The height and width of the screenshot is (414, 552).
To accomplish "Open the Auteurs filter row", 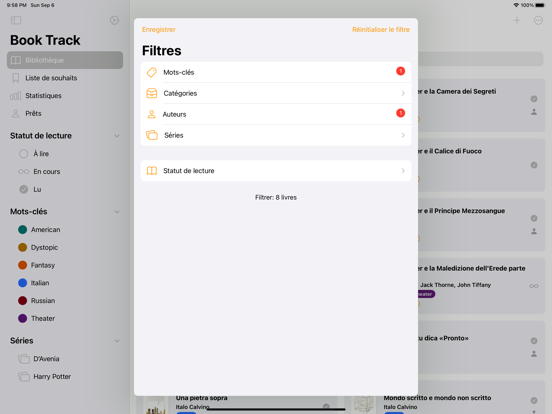I will (x=276, y=114).
